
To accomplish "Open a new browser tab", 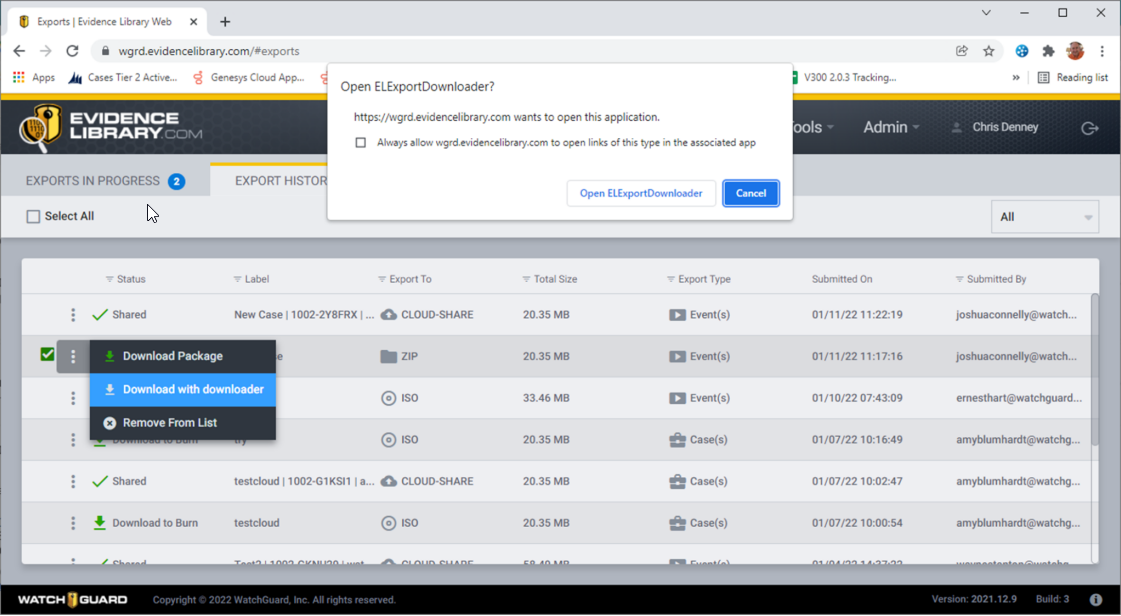I will tap(224, 21).
